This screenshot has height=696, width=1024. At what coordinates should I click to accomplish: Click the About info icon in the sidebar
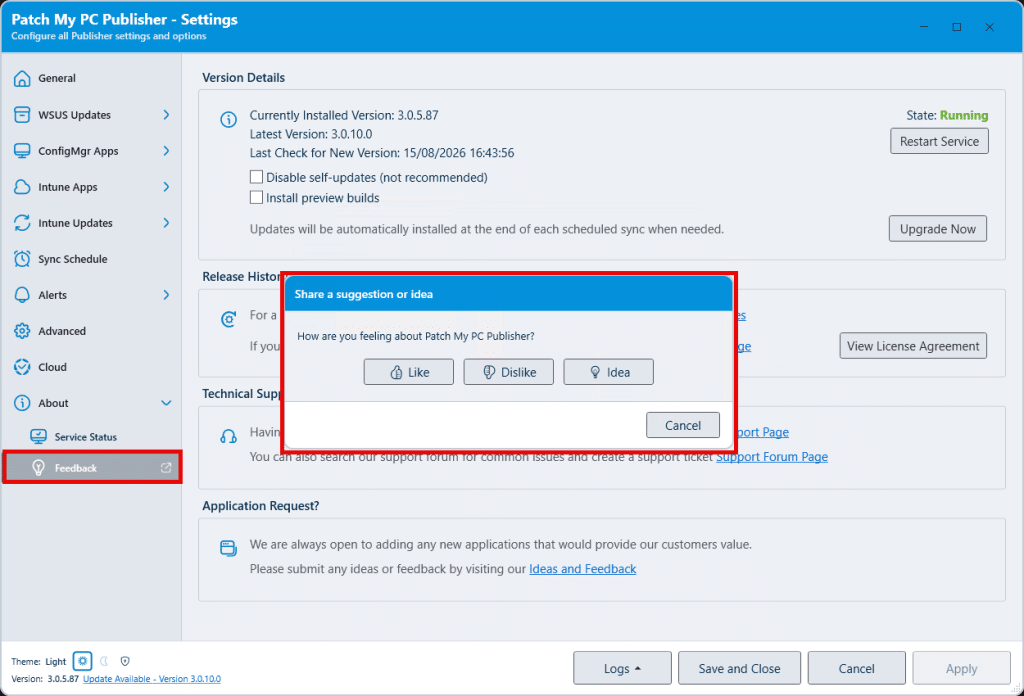[x=22, y=403]
